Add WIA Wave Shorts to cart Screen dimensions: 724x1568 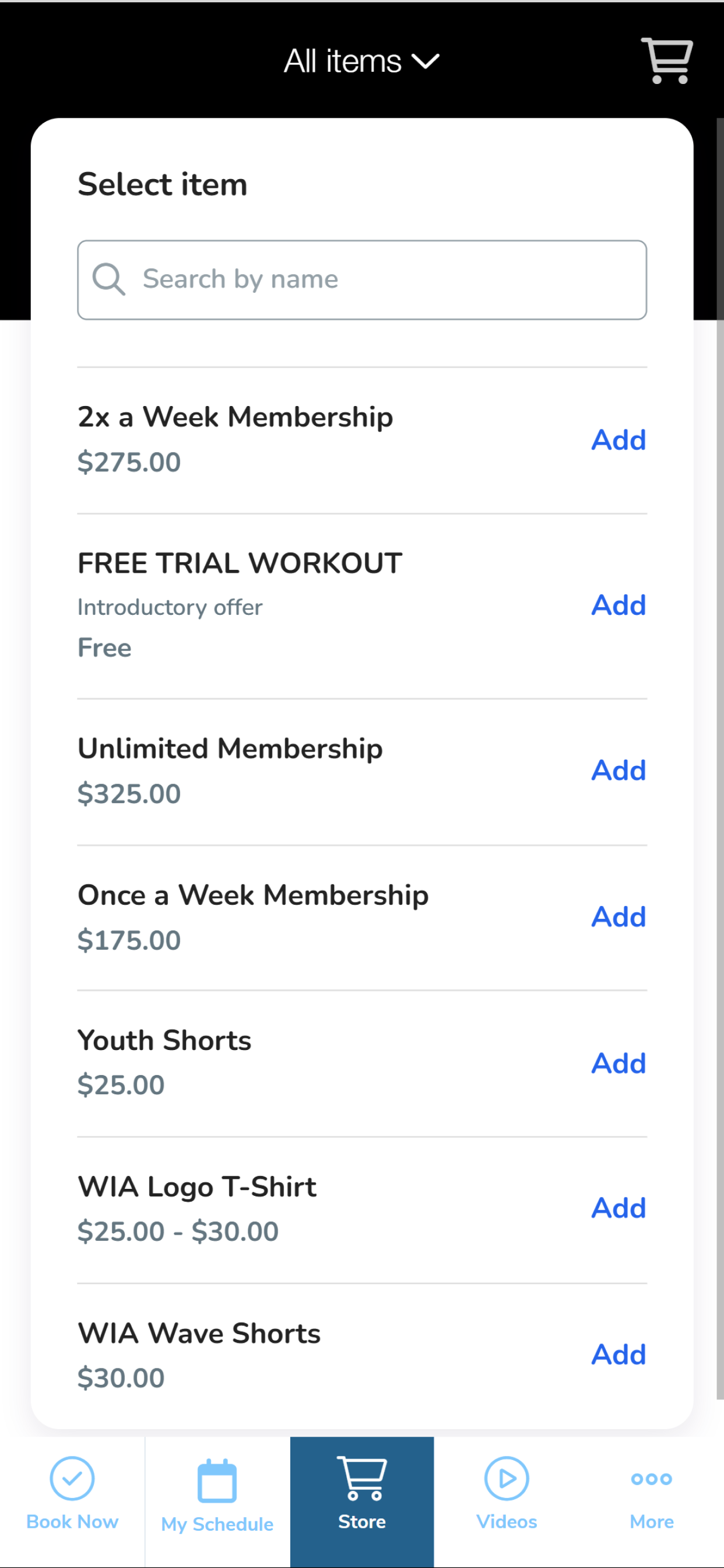click(x=618, y=1354)
